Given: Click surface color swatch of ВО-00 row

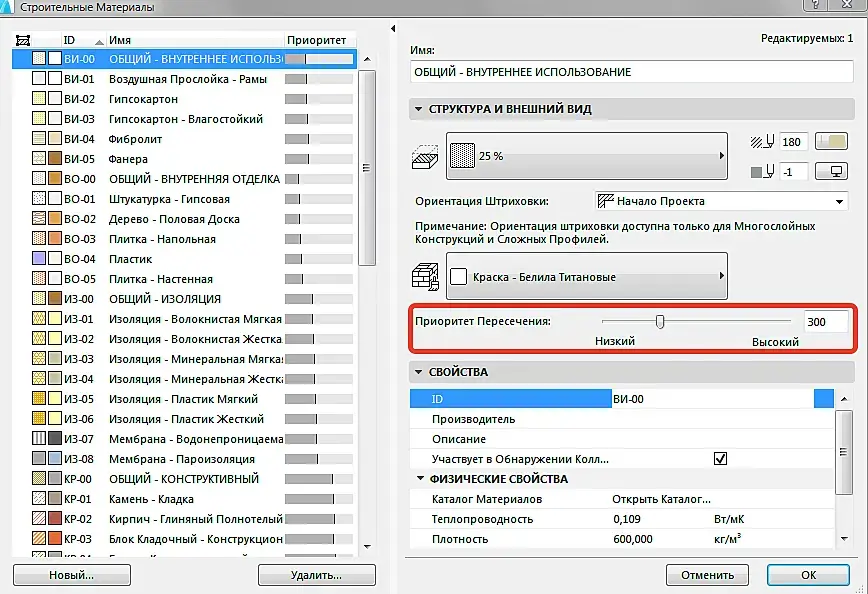Looking at the screenshot, I should (x=55, y=179).
